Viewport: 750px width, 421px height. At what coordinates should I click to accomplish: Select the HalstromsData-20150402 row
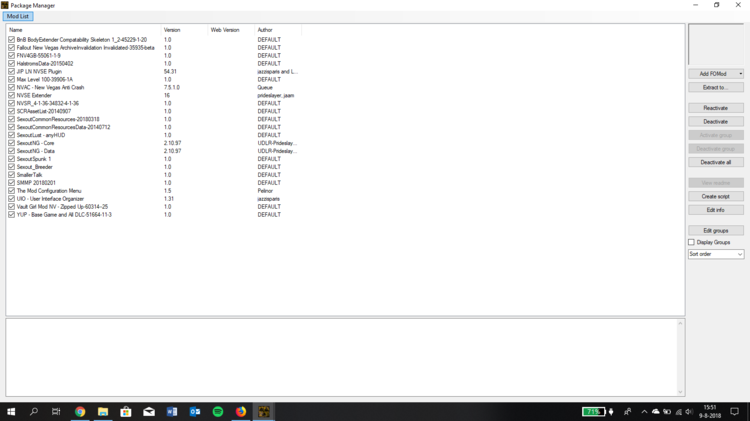click(45, 63)
